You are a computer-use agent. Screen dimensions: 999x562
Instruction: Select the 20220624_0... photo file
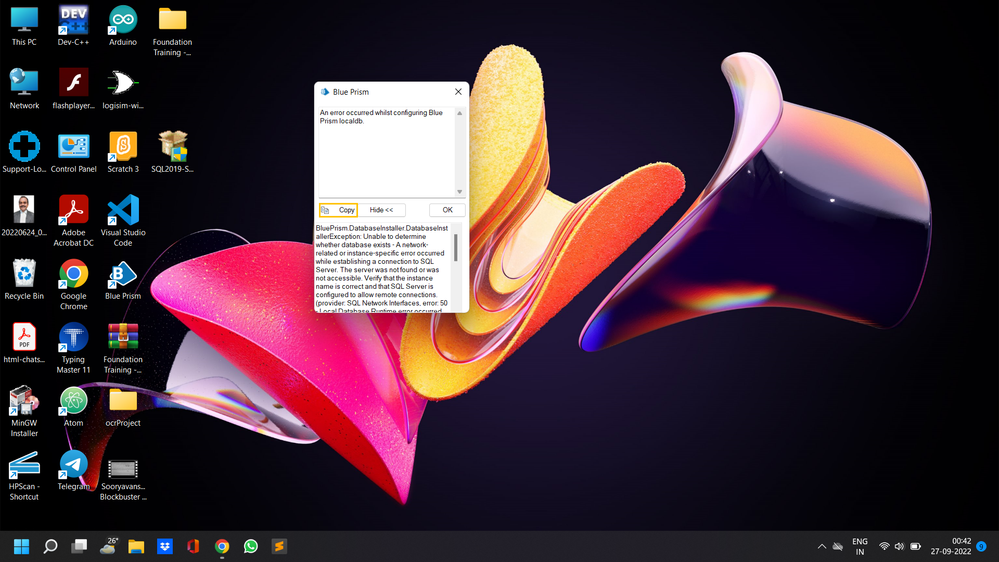pos(24,216)
